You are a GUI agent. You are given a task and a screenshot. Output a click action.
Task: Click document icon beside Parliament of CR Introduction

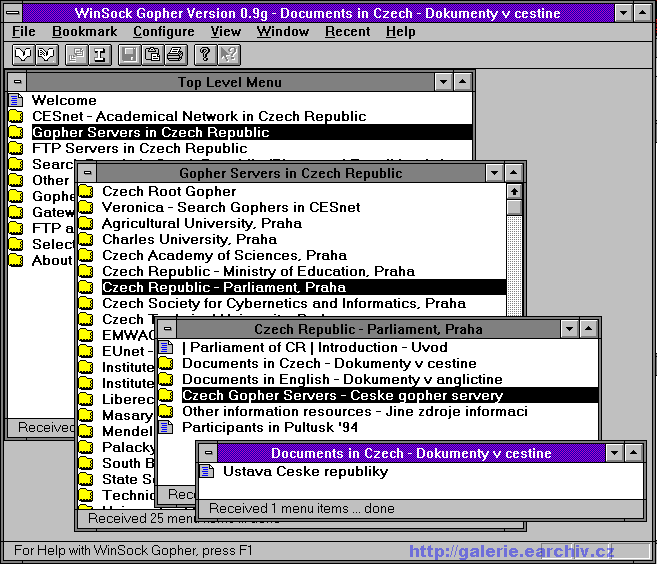(x=166, y=347)
